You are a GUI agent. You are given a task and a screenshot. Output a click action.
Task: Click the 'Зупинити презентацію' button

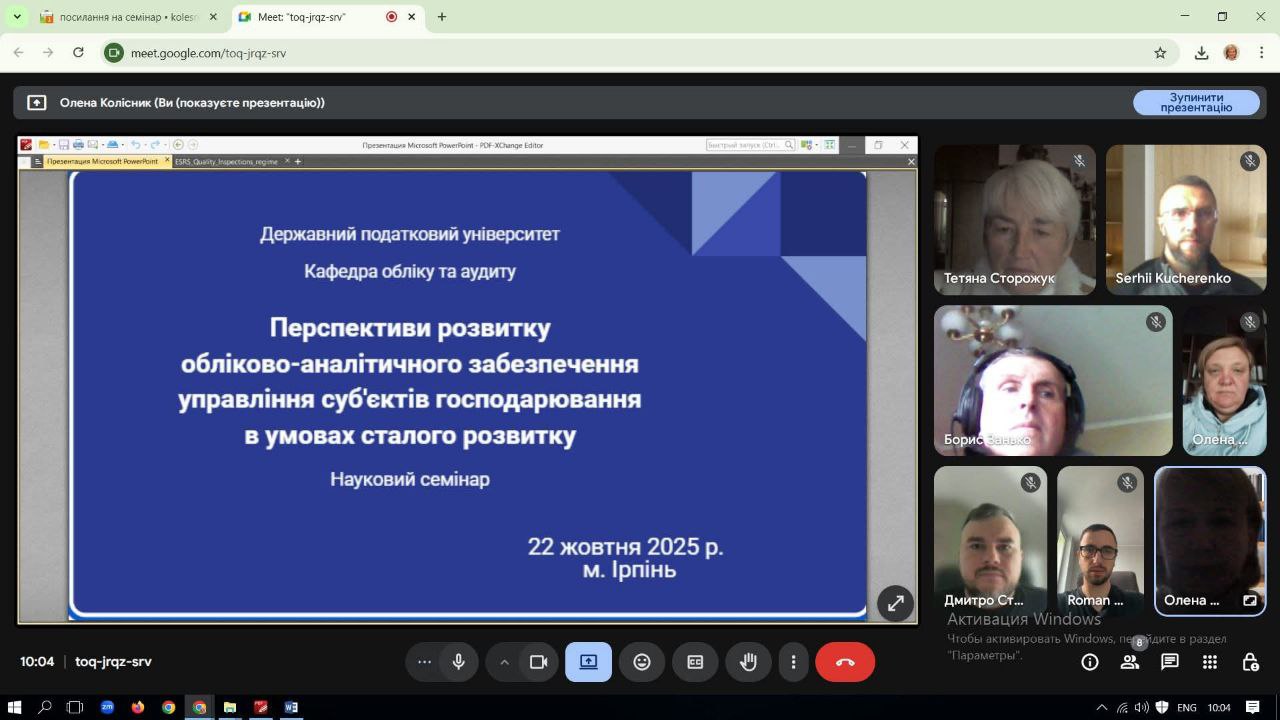pyautogui.click(x=1196, y=102)
